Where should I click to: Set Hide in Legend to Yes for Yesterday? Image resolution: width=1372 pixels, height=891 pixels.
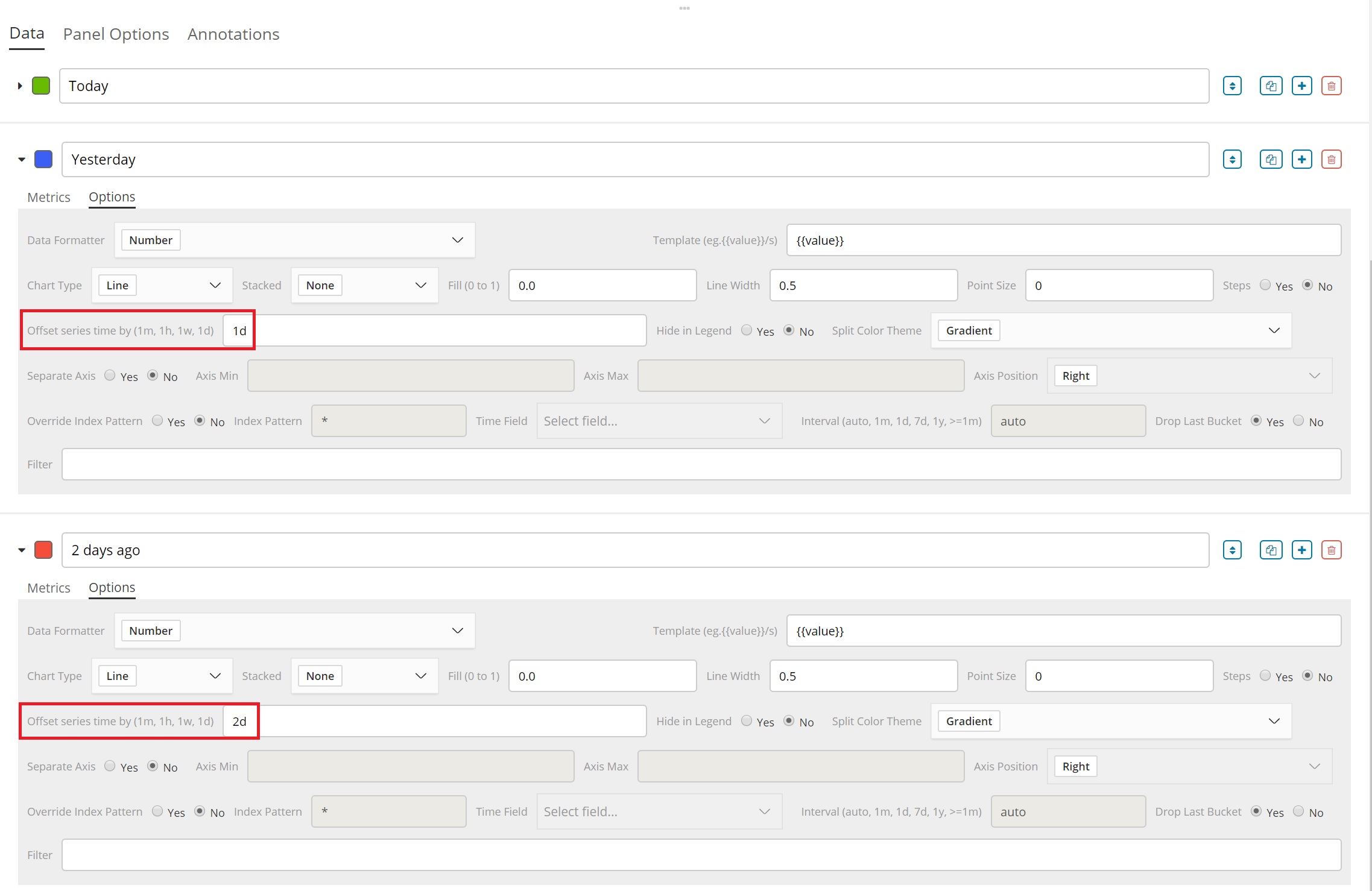tap(745, 330)
